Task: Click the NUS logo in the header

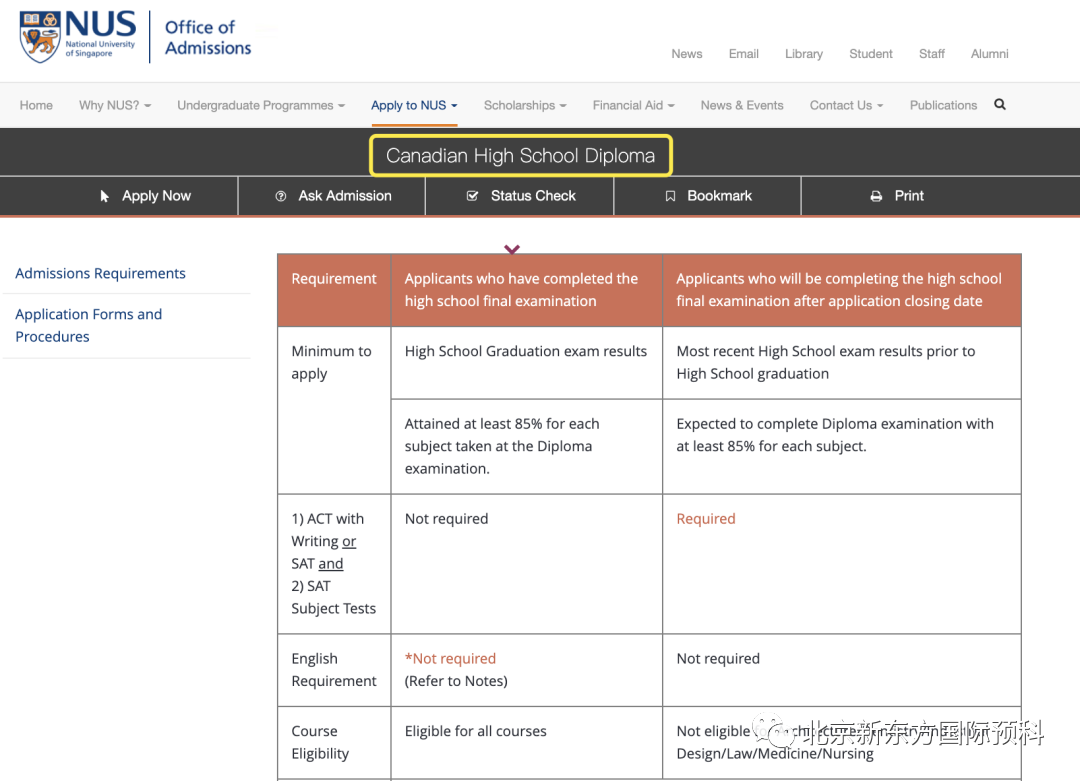Action: [x=78, y=37]
